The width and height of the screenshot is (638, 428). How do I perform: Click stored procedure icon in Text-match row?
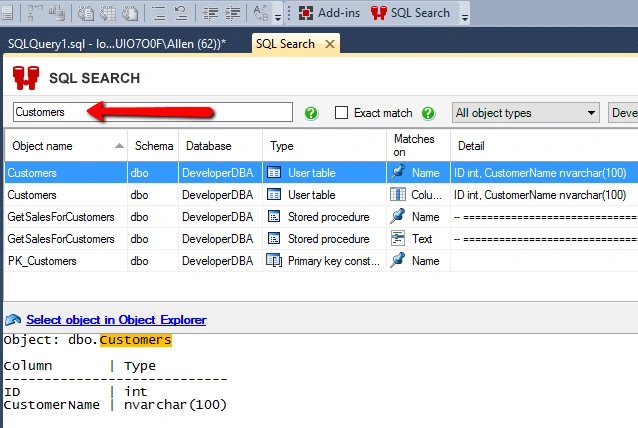coord(274,238)
